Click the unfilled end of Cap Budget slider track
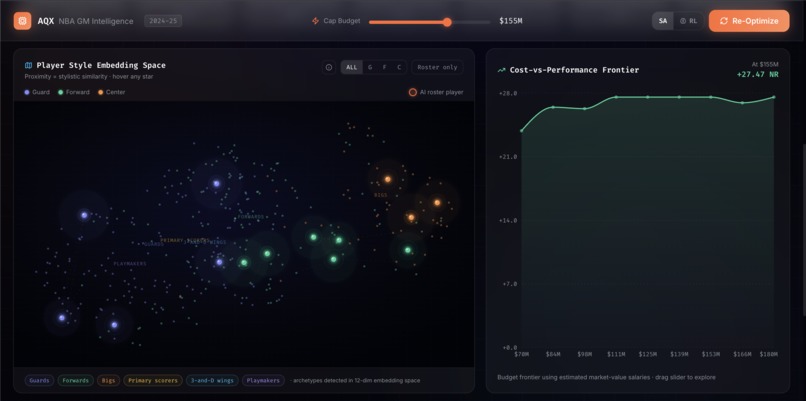 pyautogui.click(x=487, y=22)
